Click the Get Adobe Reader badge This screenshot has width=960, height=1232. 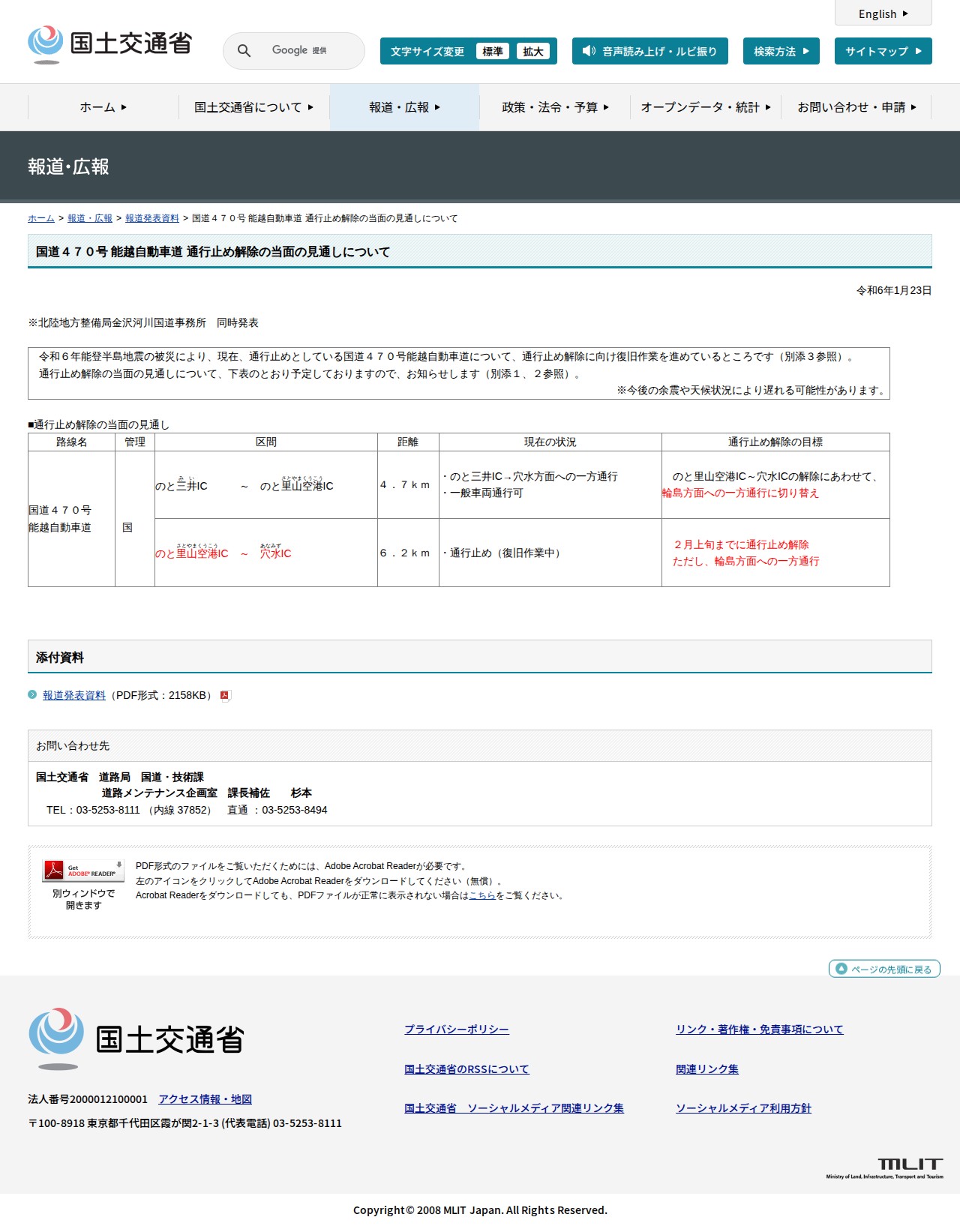(83, 871)
